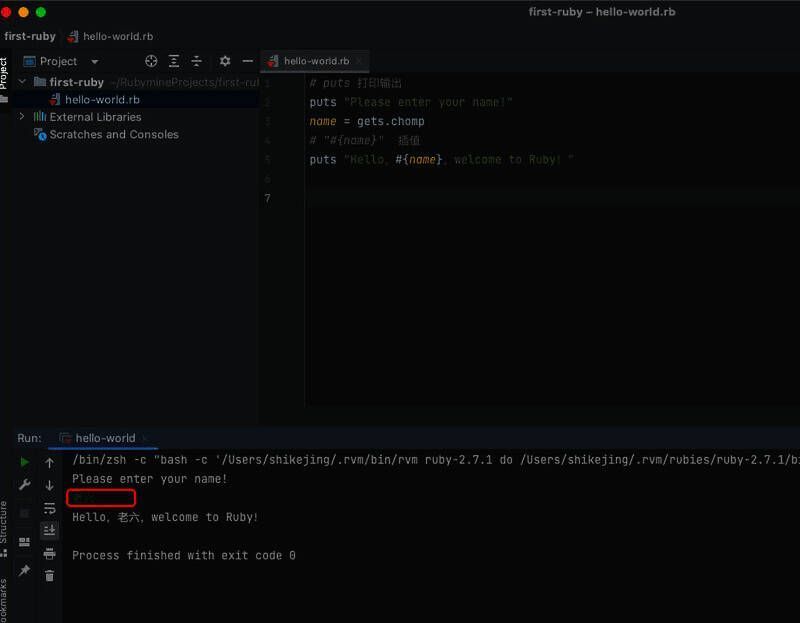Select the hello-world tab in Run panel

104,438
